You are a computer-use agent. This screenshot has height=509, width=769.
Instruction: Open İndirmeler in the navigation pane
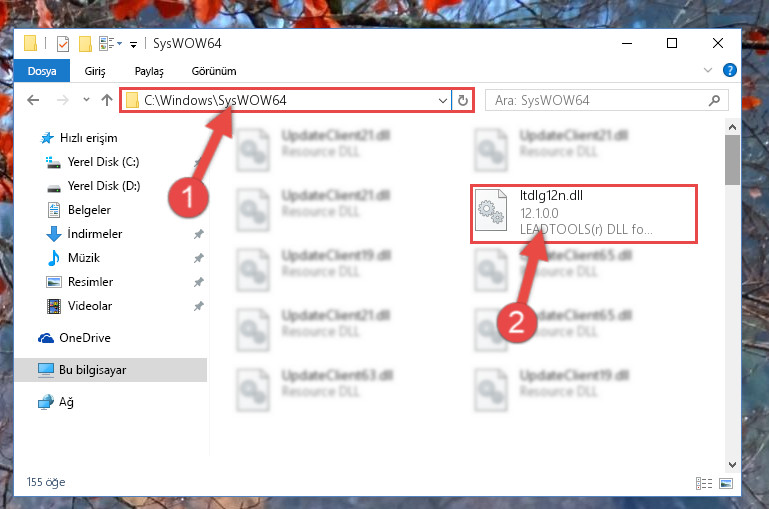pyautogui.click(x=95, y=234)
